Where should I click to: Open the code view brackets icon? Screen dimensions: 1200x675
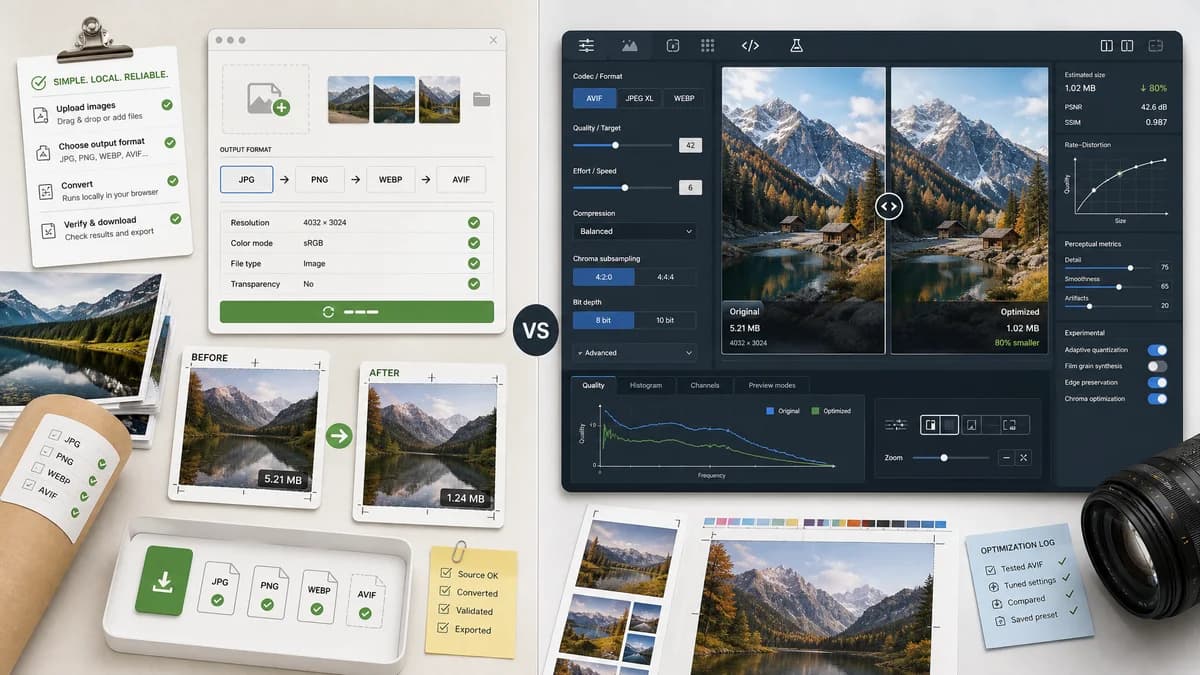coord(750,45)
